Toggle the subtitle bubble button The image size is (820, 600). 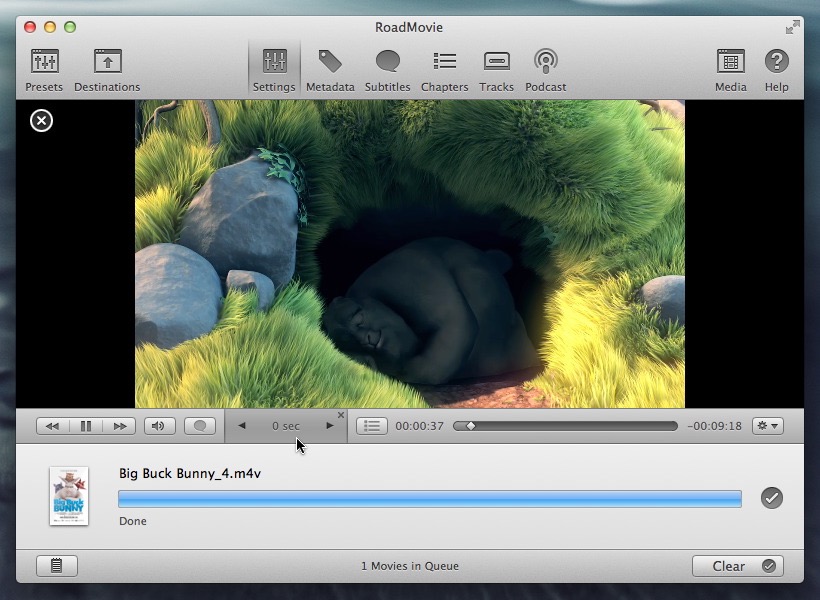[200, 426]
